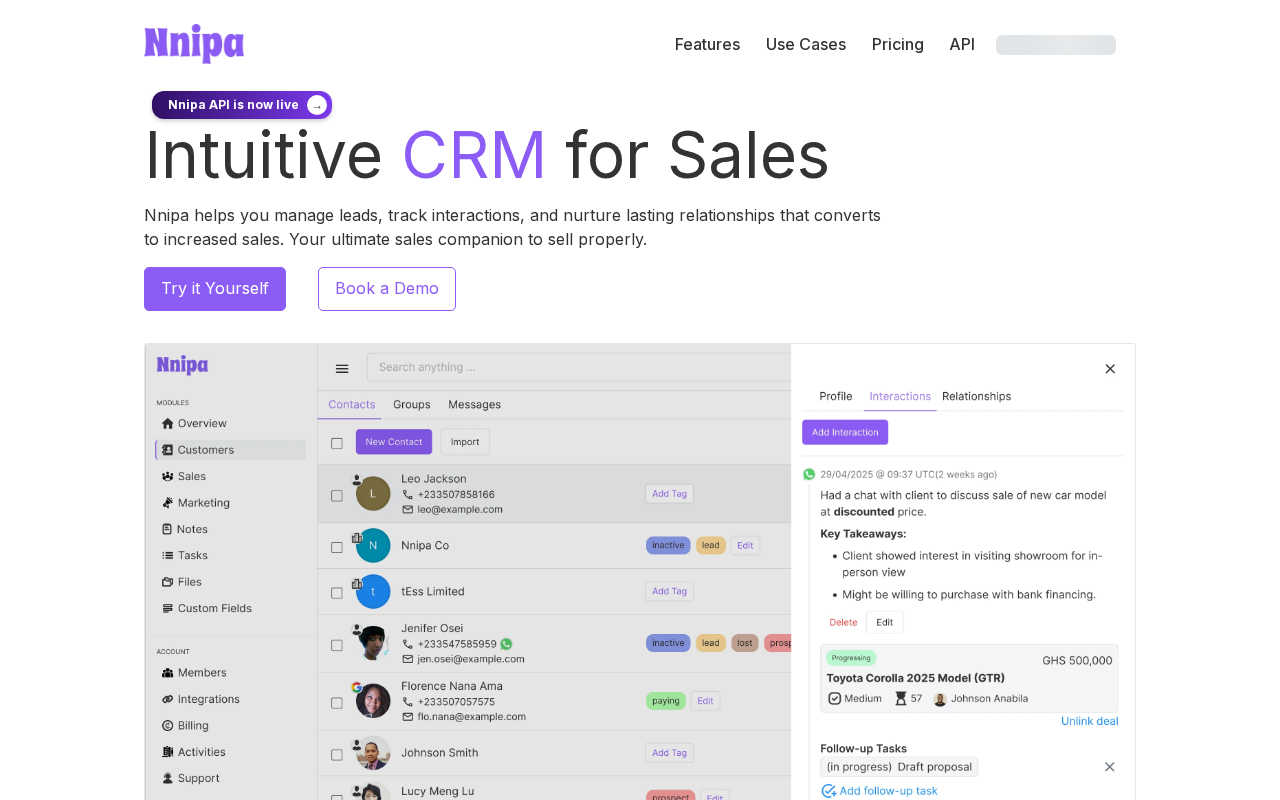
Task: Select the Interactions tab in side panel
Action: point(900,397)
